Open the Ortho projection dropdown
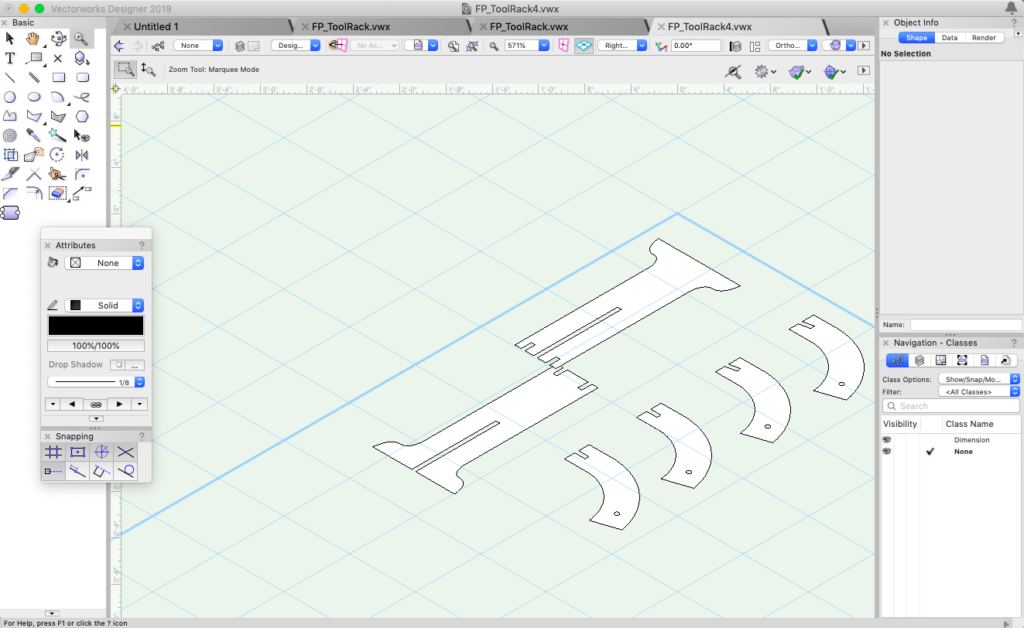The image size is (1024, 628). click(793, 46)
